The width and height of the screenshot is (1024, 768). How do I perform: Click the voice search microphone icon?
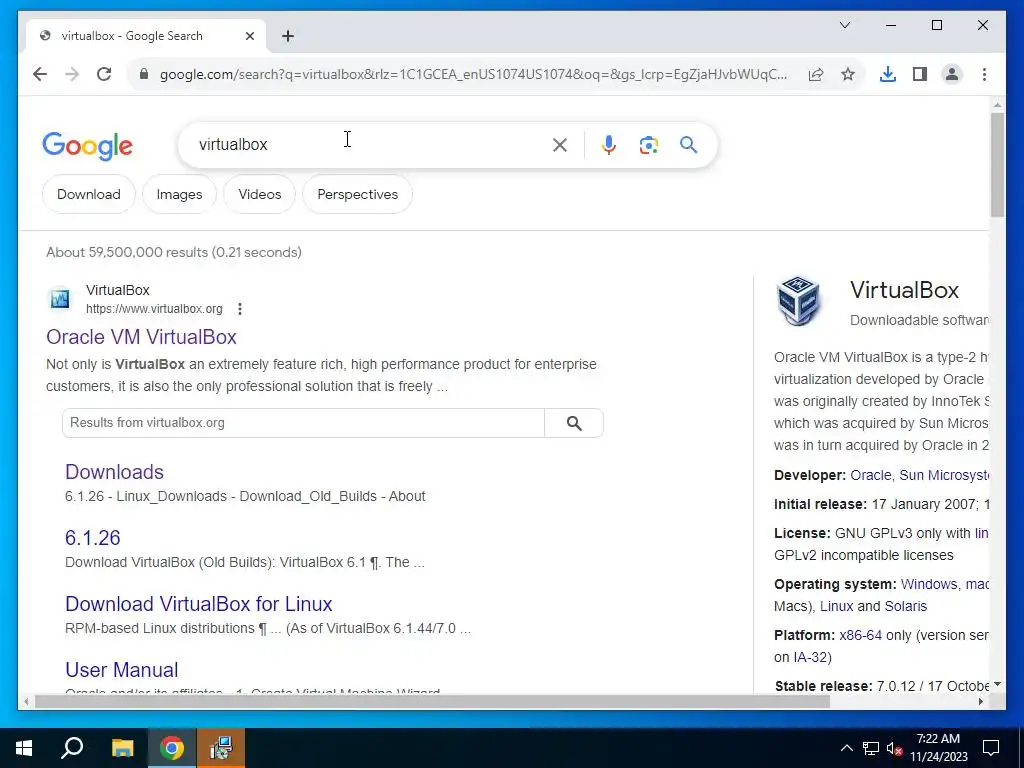click(608, 145)
